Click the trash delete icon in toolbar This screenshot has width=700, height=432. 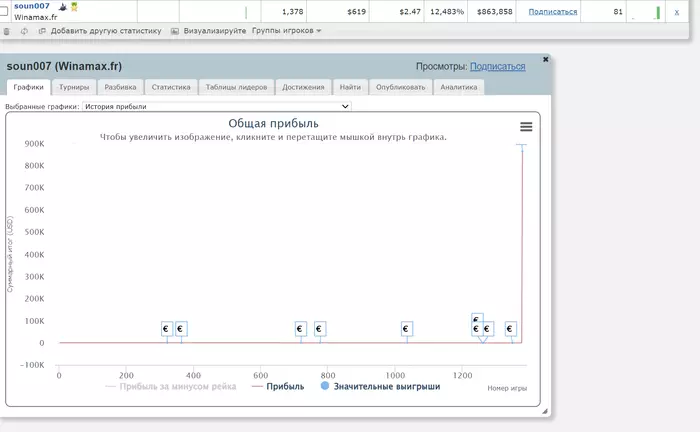6,31
